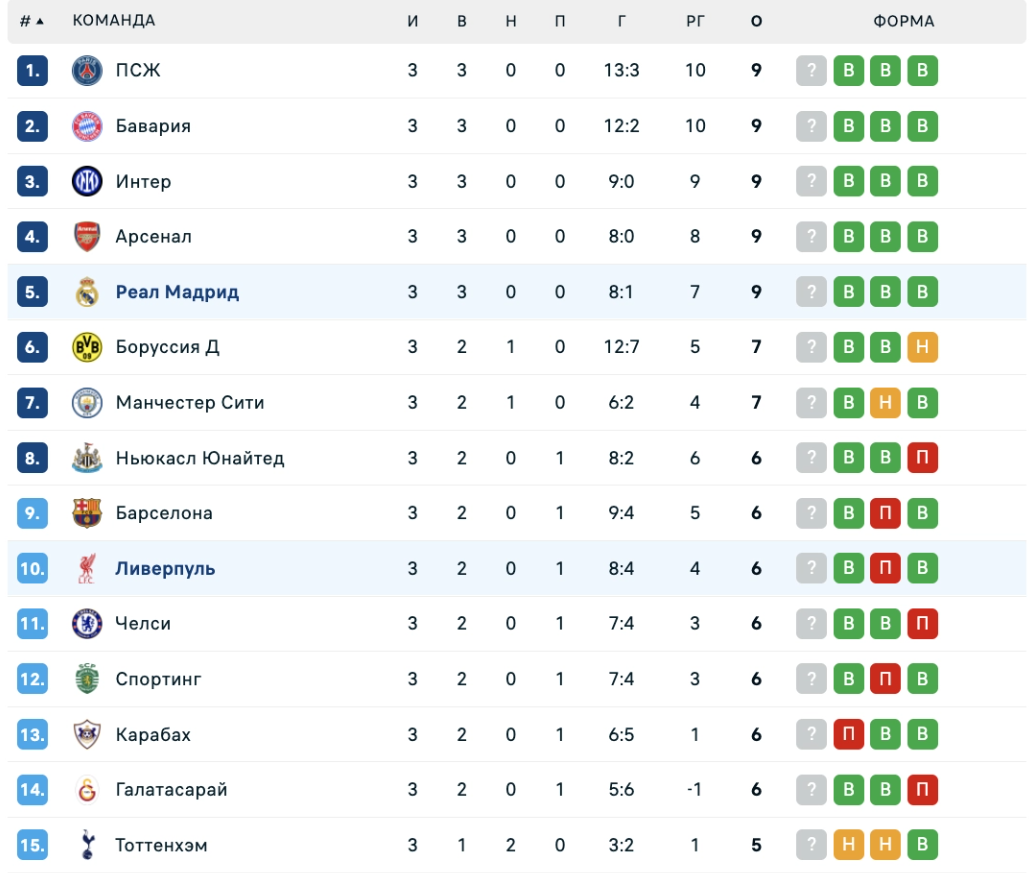Click the Galatasaray club logo
Screen dimensions: 1034x873
point(87,790)
